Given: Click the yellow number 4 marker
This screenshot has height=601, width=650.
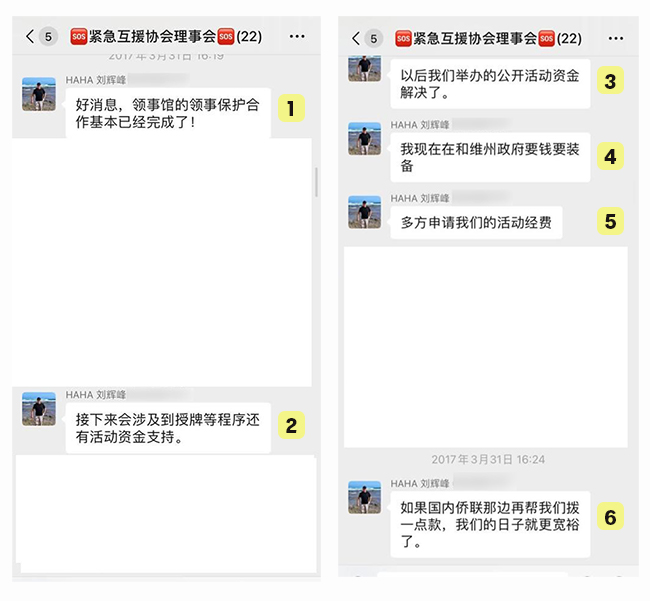Looking at the screenshot, I should [610, 156].
